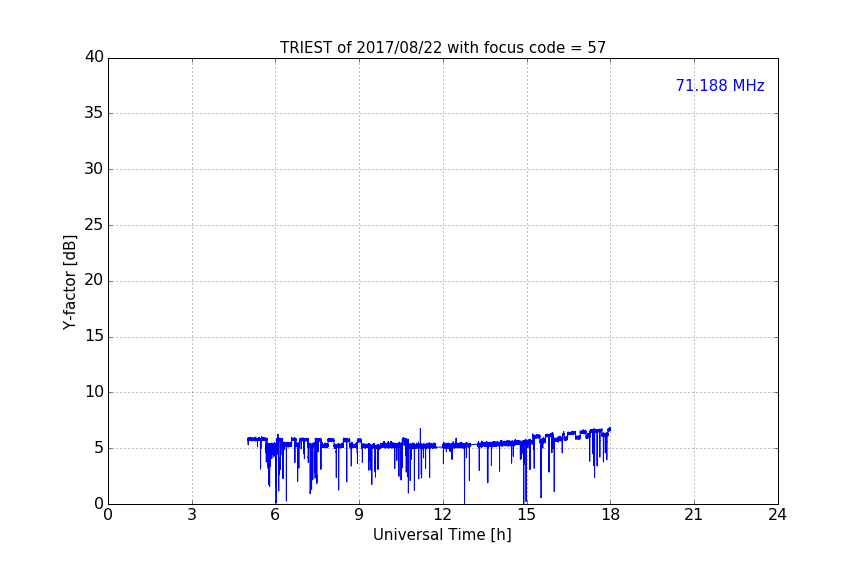Screen dimensions: 864x576
Task: Click the y-axis tick label 35
Action: click(94, 113)
